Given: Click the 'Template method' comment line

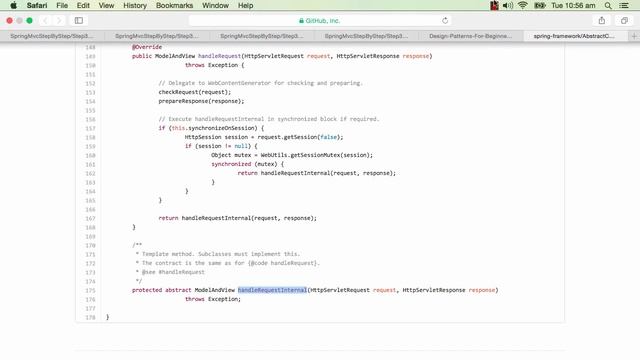Looking at the screenshot, I should click(x=218, y=254).
